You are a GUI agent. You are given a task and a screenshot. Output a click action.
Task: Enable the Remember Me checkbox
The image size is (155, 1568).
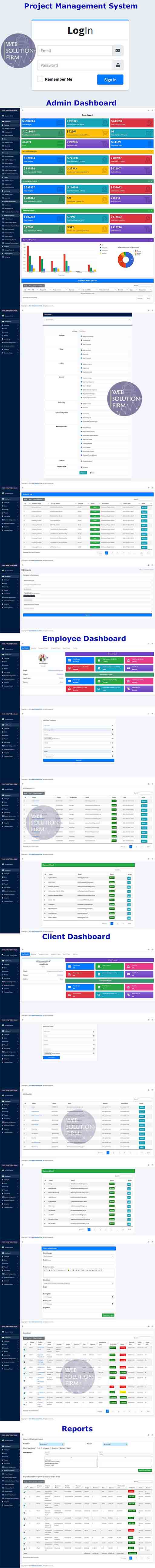click(x=40, y=79)
